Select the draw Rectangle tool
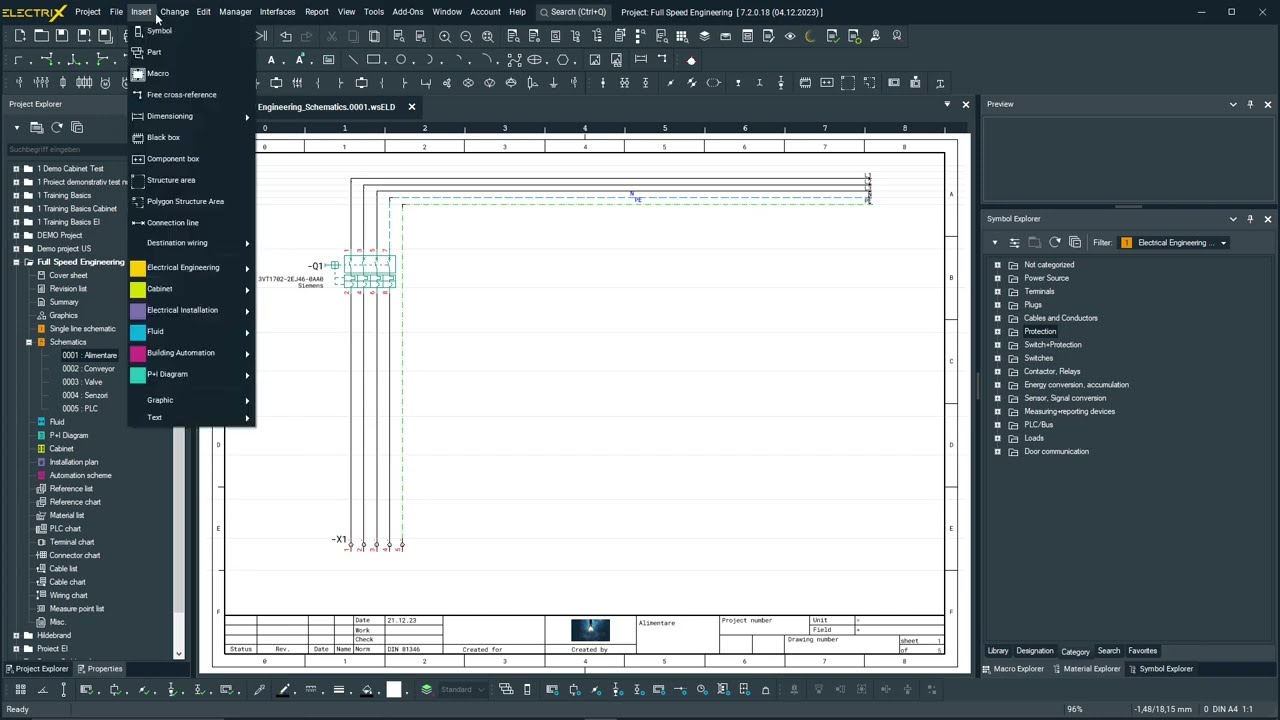 click(x=373, y=60)
